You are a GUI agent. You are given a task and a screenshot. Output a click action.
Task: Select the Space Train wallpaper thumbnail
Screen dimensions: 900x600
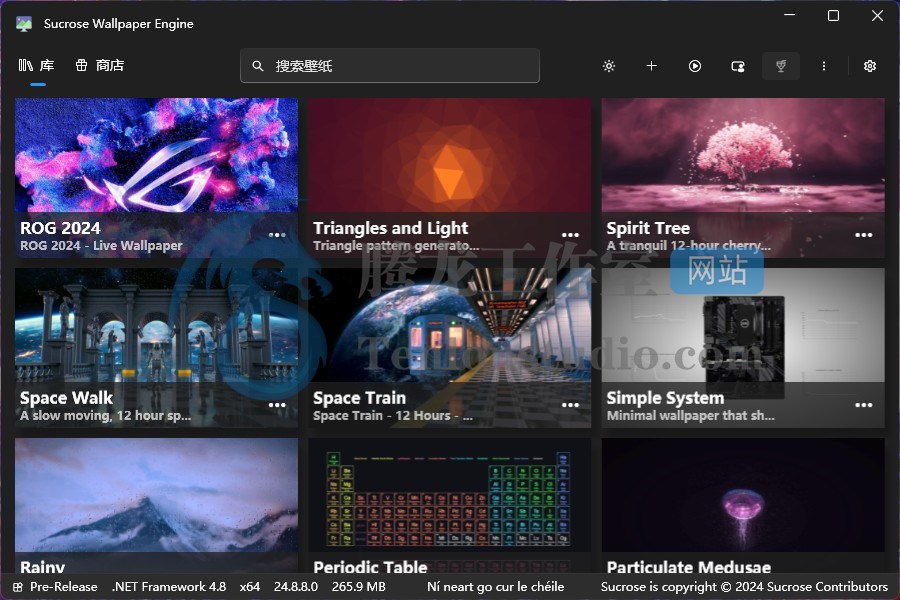coord(449,325)
